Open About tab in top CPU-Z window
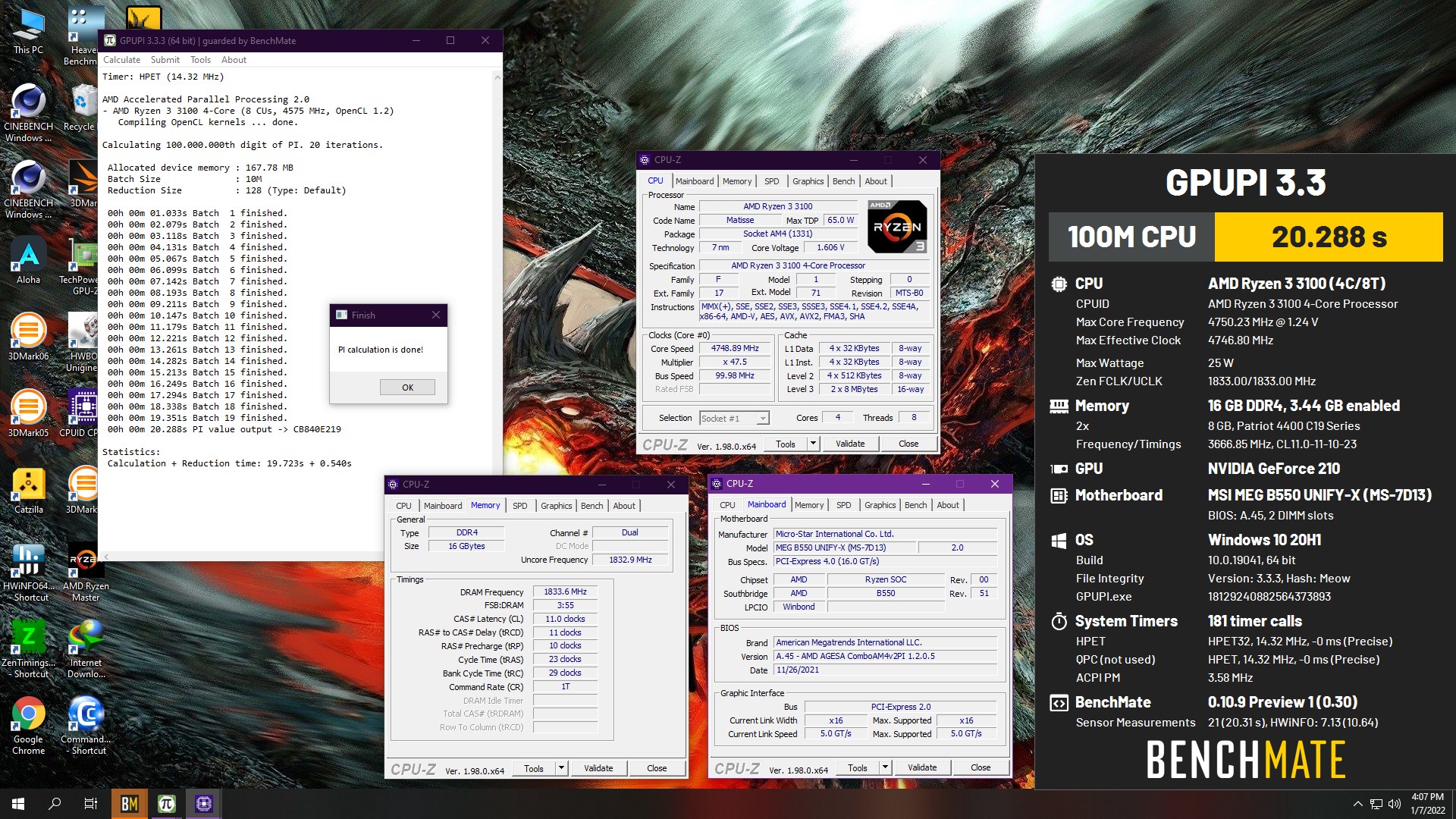Screen dimensions: 1456x819 pyautogui.click(x=876, y=181)
